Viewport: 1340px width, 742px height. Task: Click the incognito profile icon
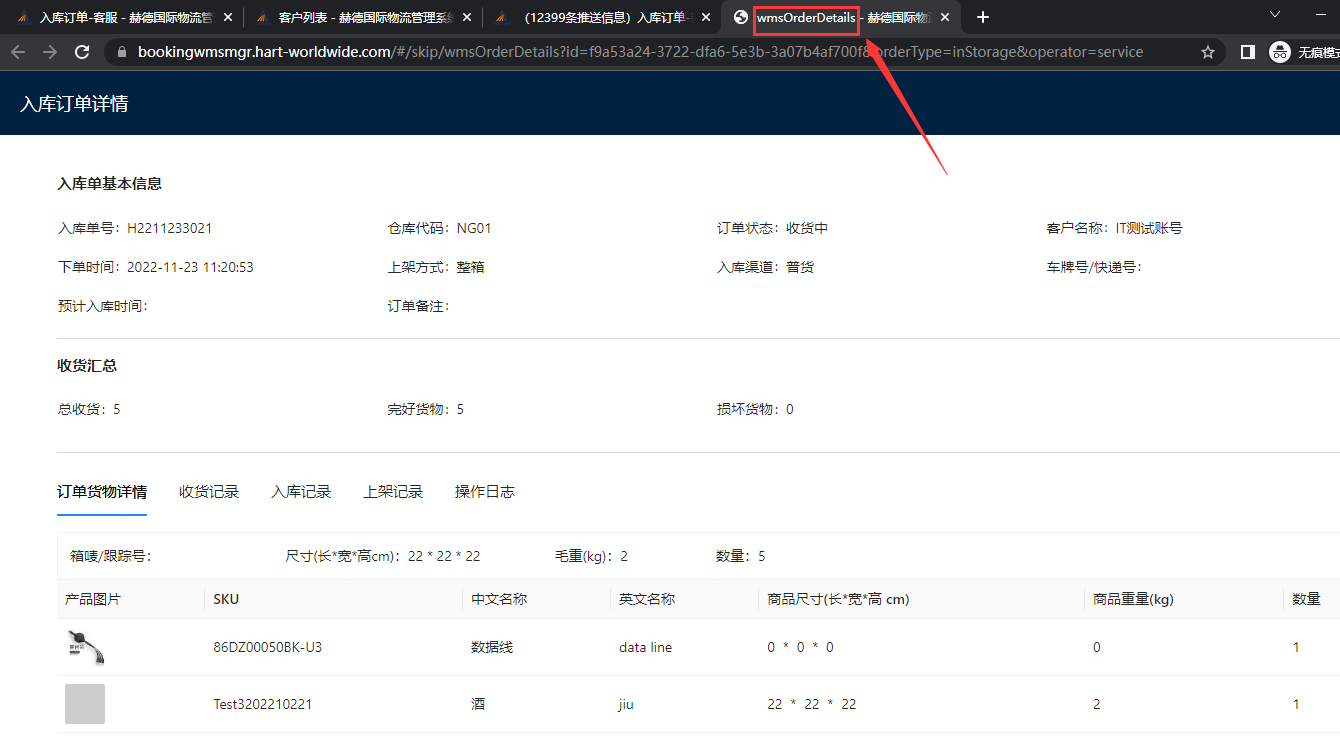coord(1279,52)
